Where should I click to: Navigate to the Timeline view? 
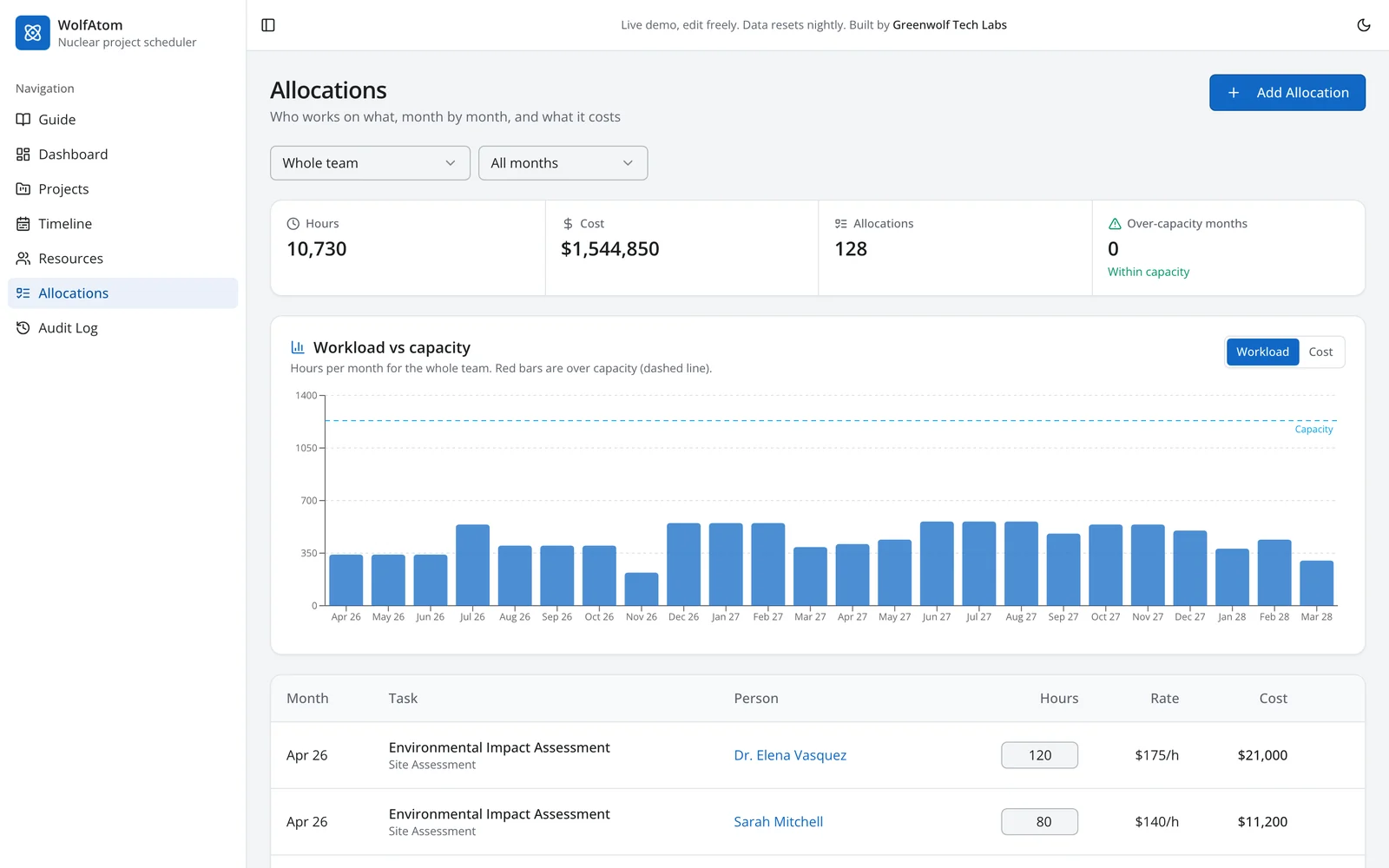coord(122,224)
